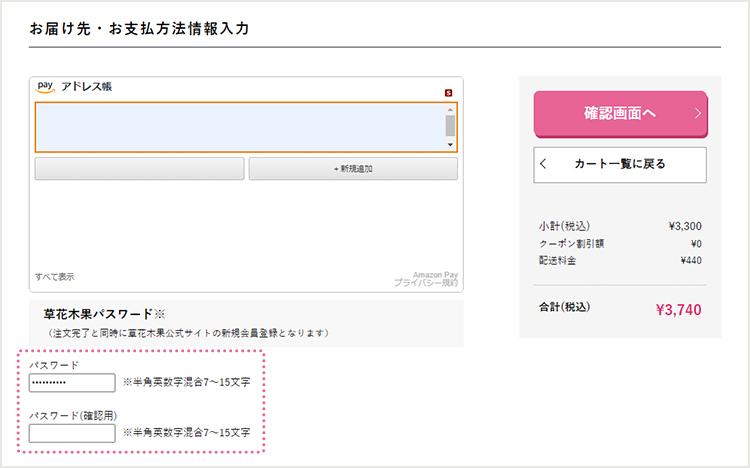Click the ¥3,300 subtotal value

pos(685,226)
